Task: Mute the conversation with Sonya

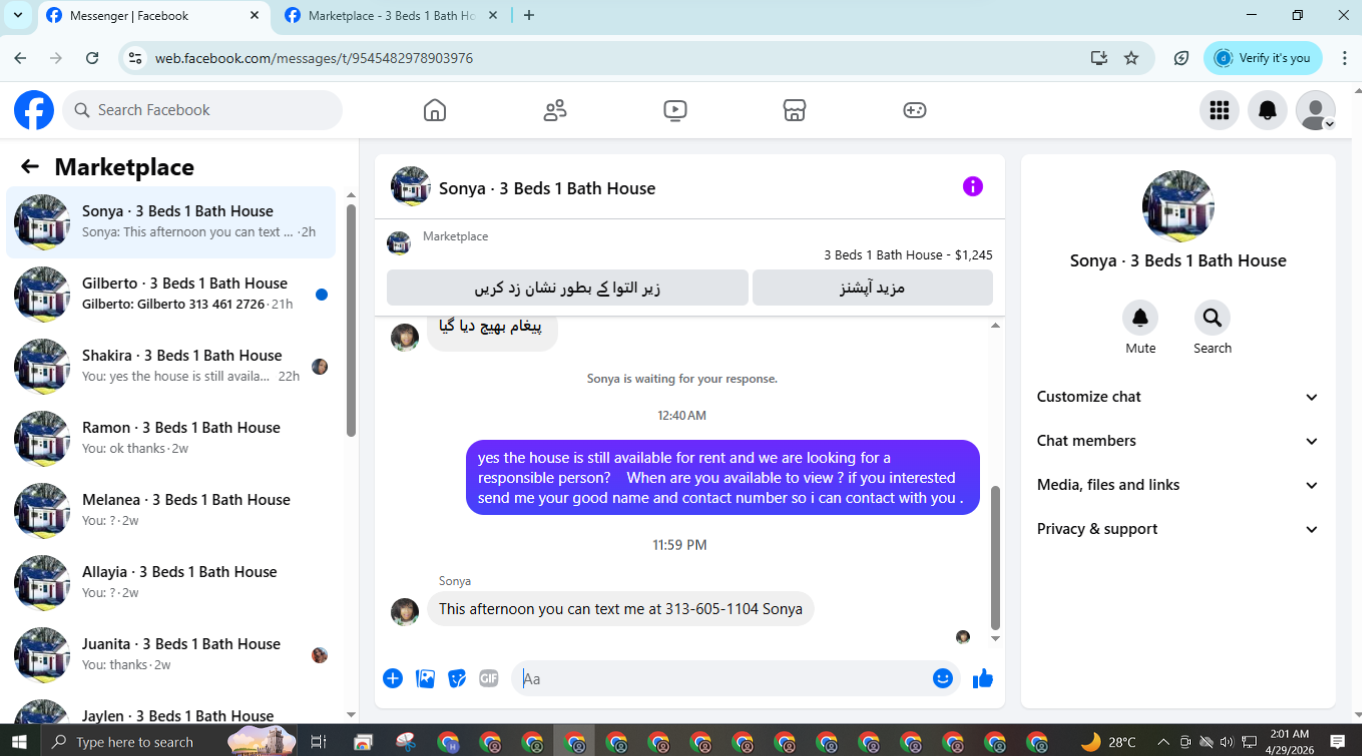Action: (1140, 328)
